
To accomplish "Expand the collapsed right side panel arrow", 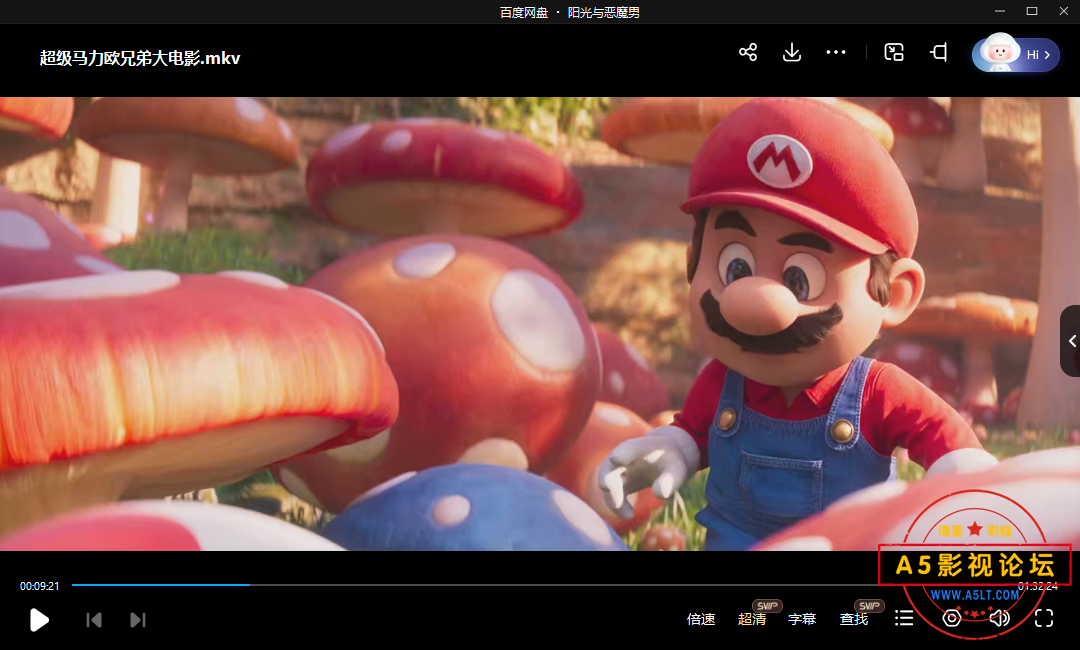I will 1071,341.
